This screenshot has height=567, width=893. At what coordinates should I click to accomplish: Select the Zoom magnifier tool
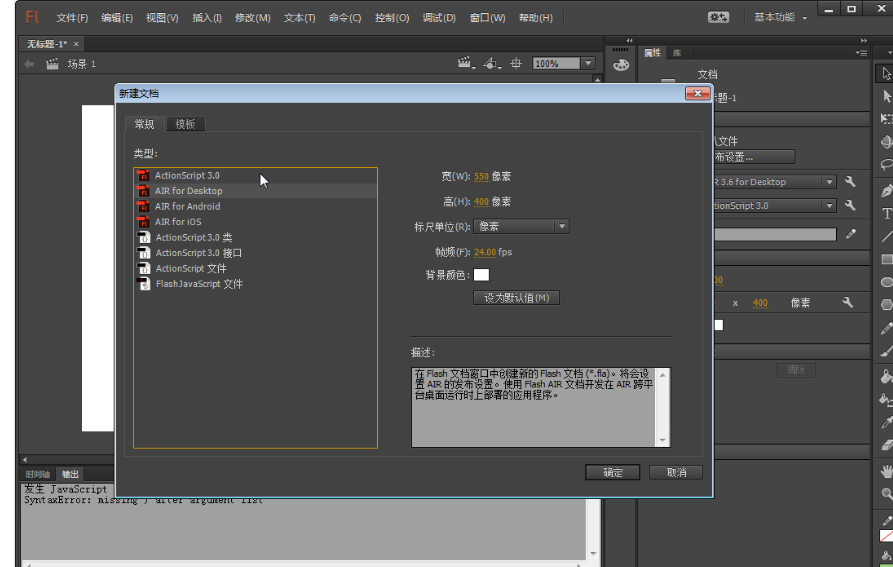[886, 494]
